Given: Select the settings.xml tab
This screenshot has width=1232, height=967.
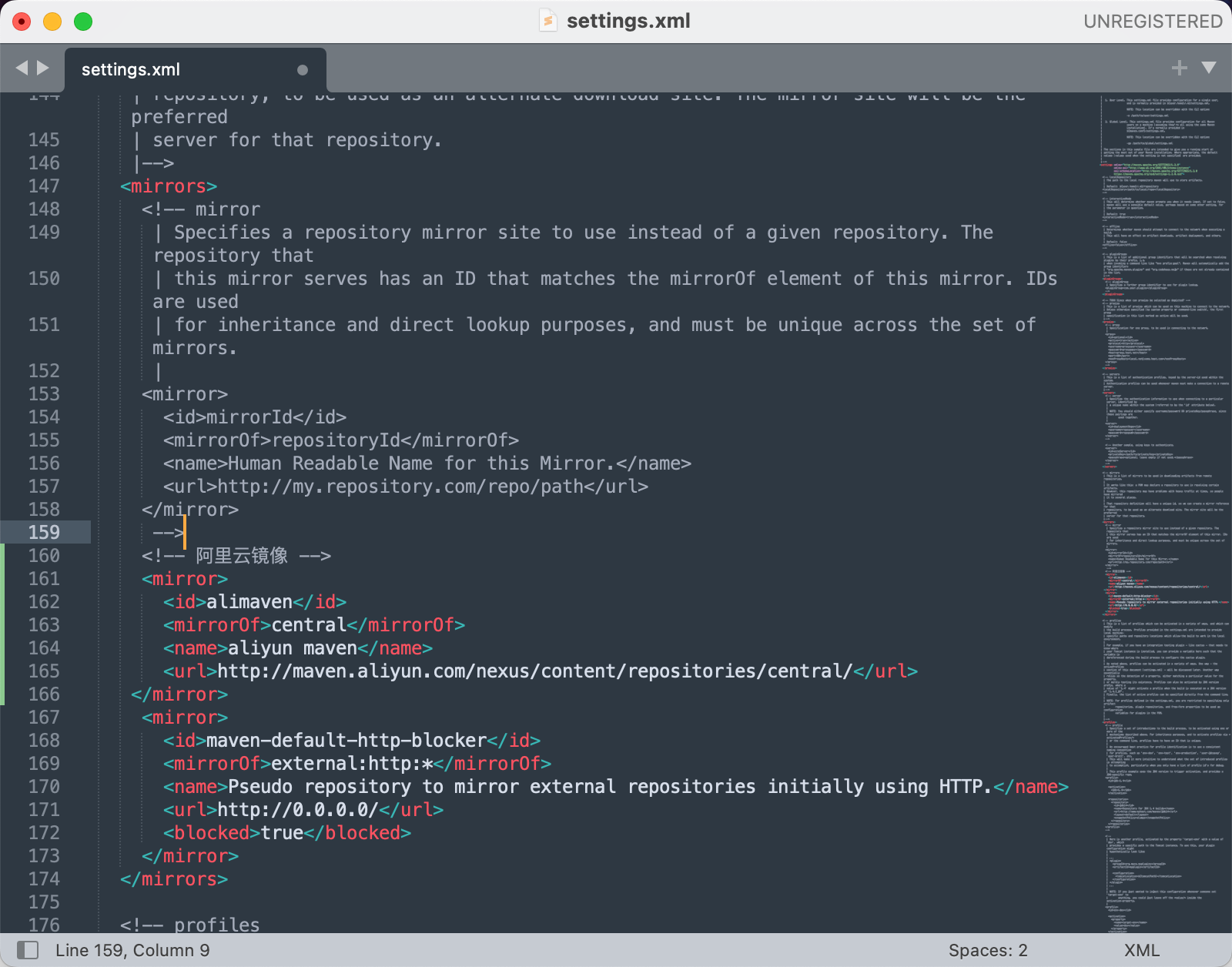Looking at the screenshot, I should point(131,70).
